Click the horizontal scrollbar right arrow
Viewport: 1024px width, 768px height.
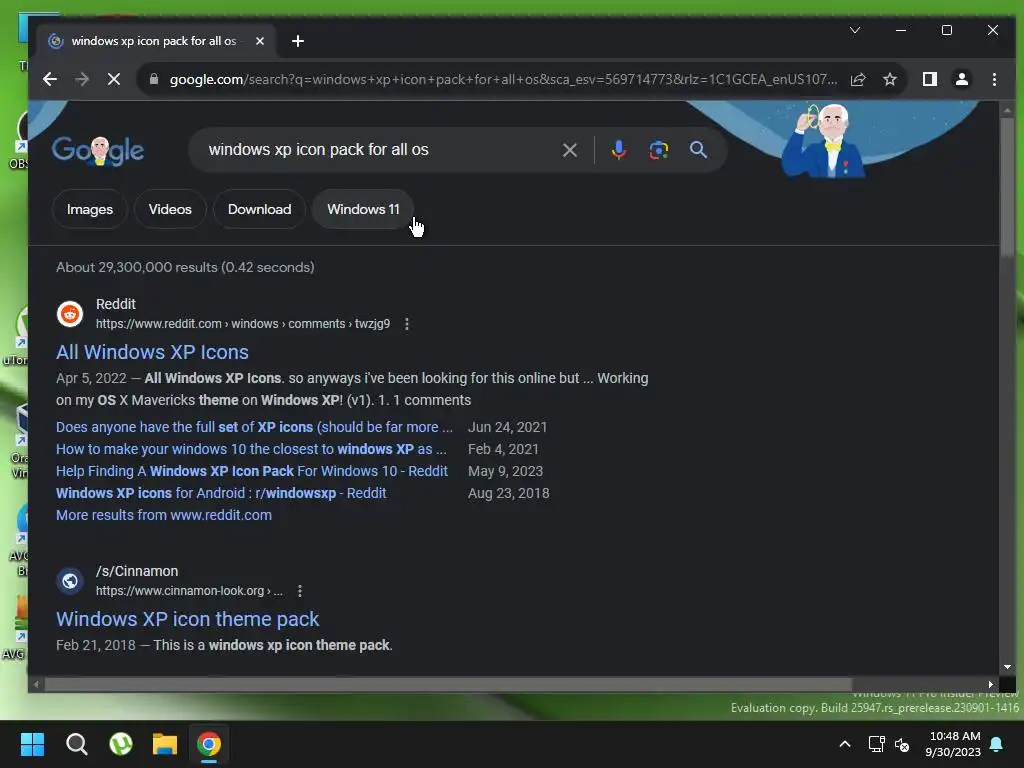pos(991,684)
